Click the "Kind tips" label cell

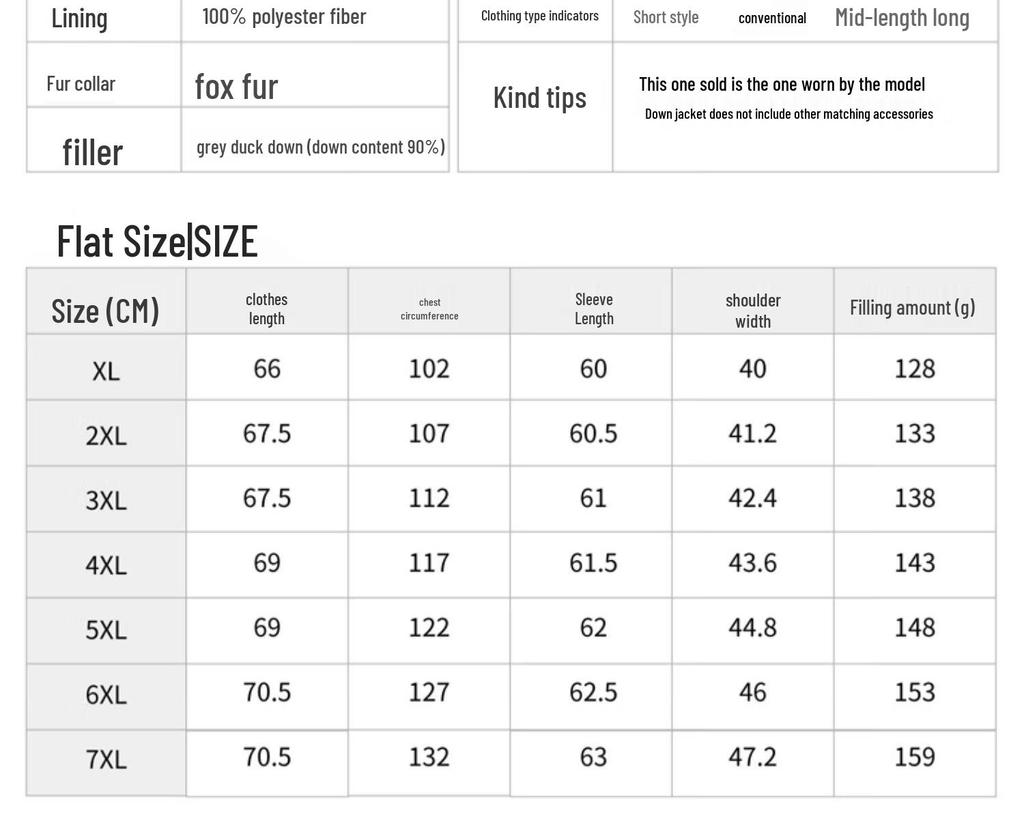click(x=539, y=97)
